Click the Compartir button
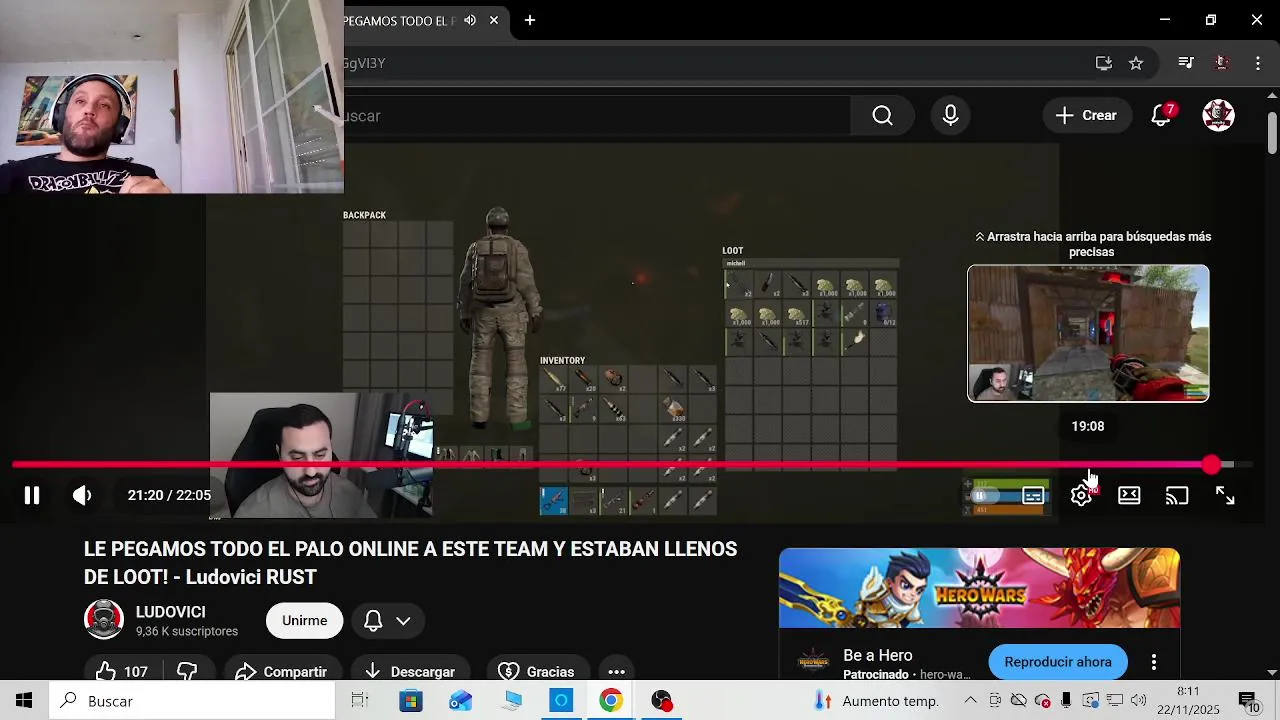Screen dimensions: 1280x720 coord(283,671)
